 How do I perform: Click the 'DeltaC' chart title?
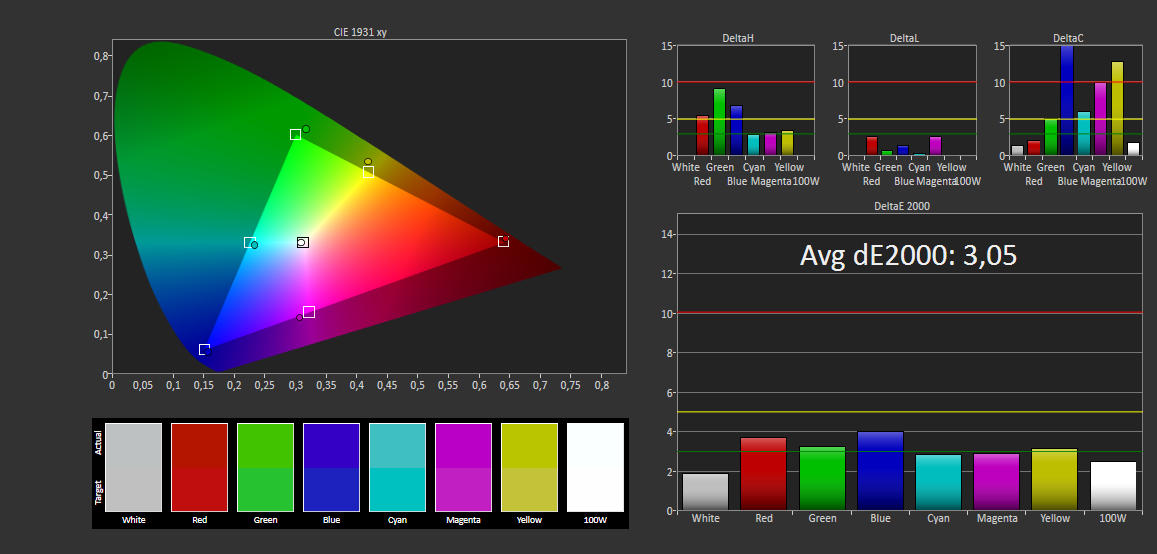pyautogui.click(x=1068, y=38)
